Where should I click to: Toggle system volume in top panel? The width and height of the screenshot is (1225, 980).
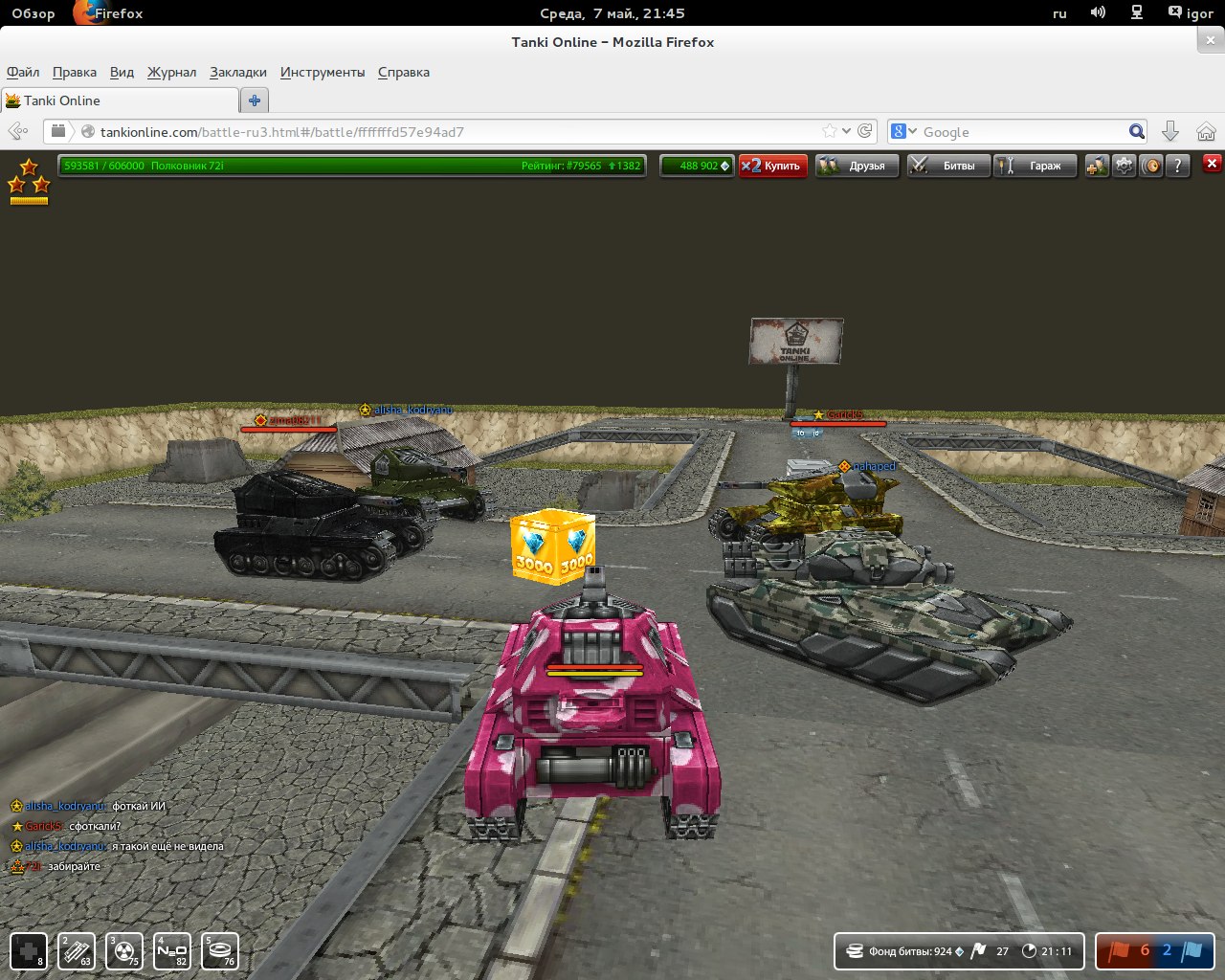1098,13
